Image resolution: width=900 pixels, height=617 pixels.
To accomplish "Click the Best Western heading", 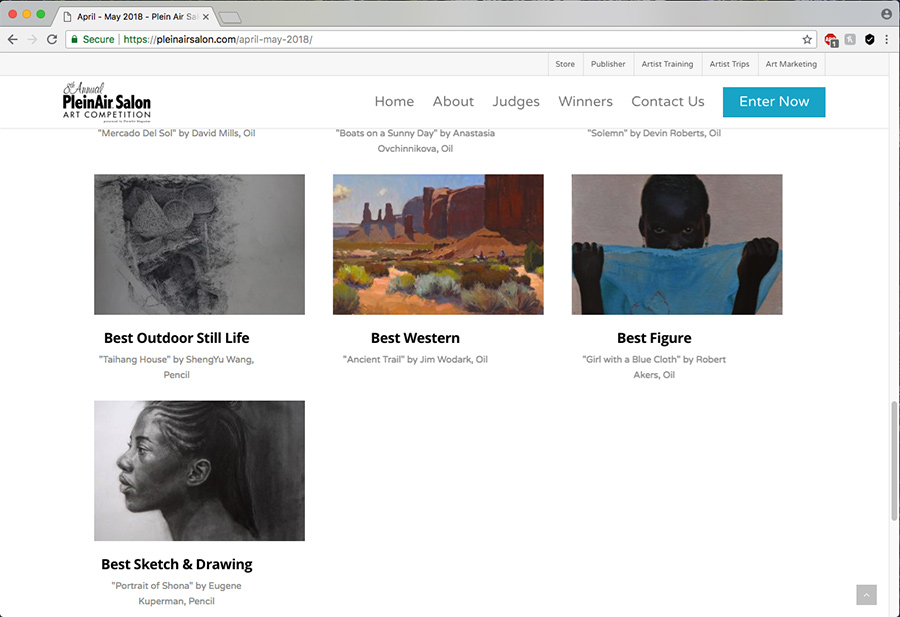I will [x=415, y=338].
